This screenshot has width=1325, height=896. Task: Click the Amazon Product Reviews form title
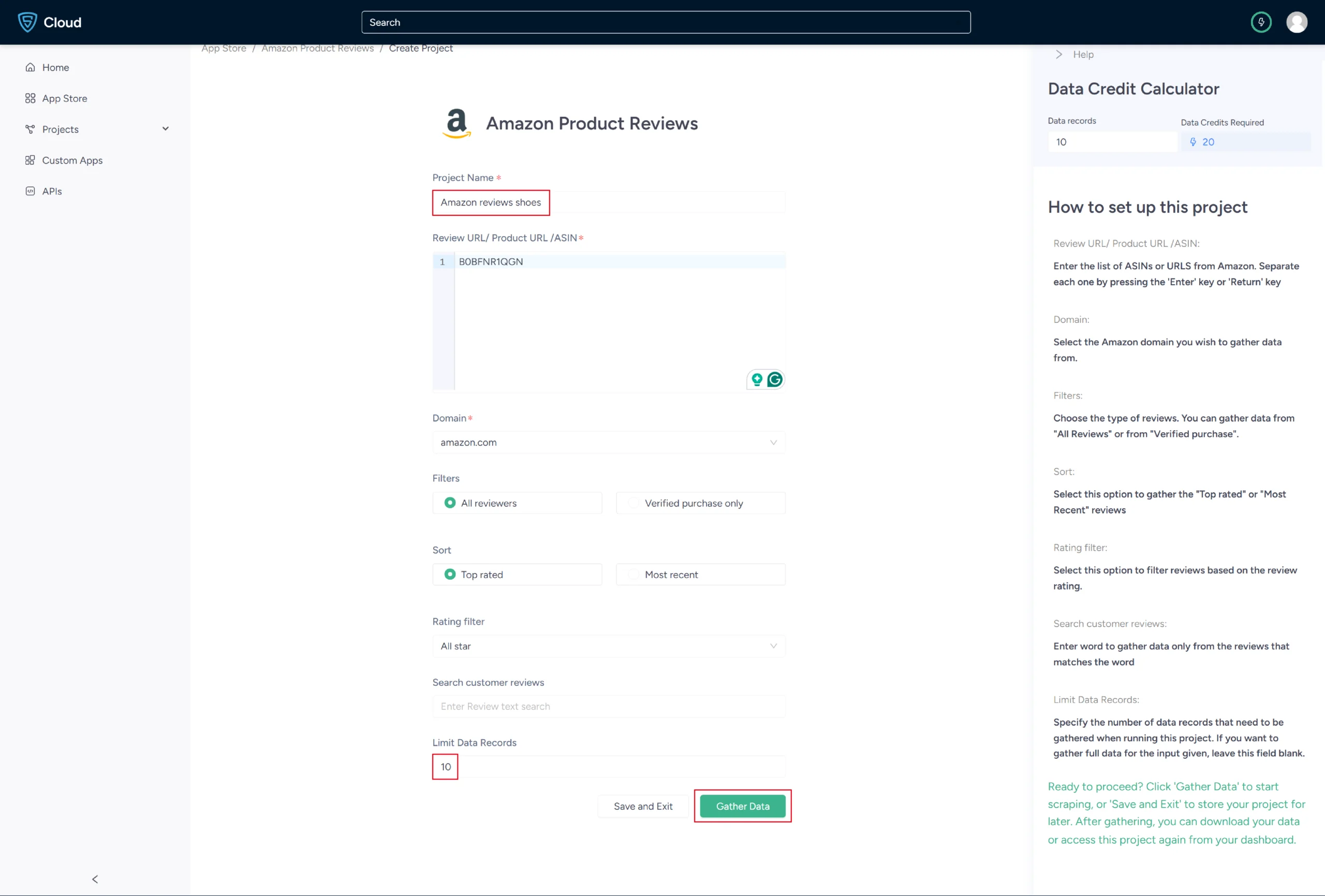(591, 123)
